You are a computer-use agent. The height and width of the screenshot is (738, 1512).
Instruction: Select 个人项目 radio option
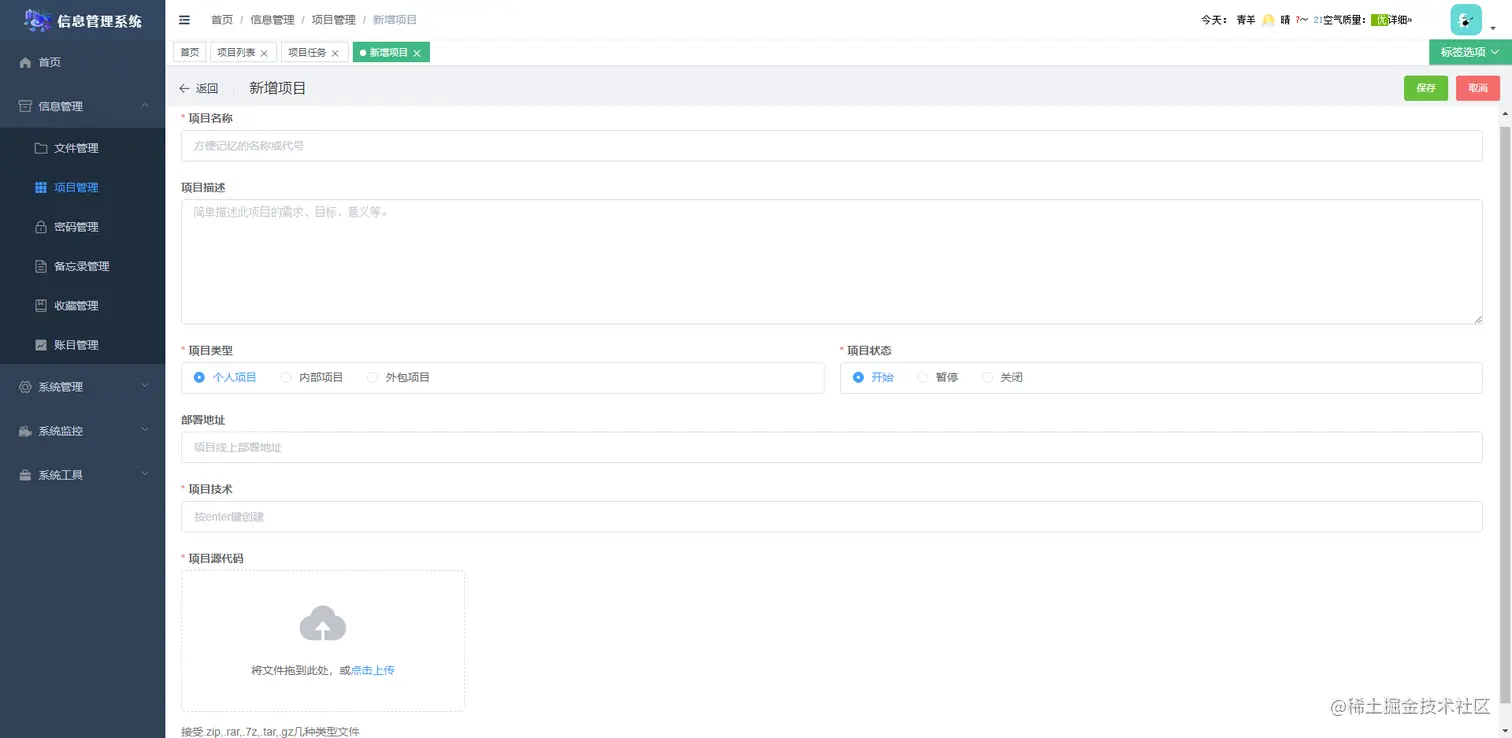click(225, 377)
